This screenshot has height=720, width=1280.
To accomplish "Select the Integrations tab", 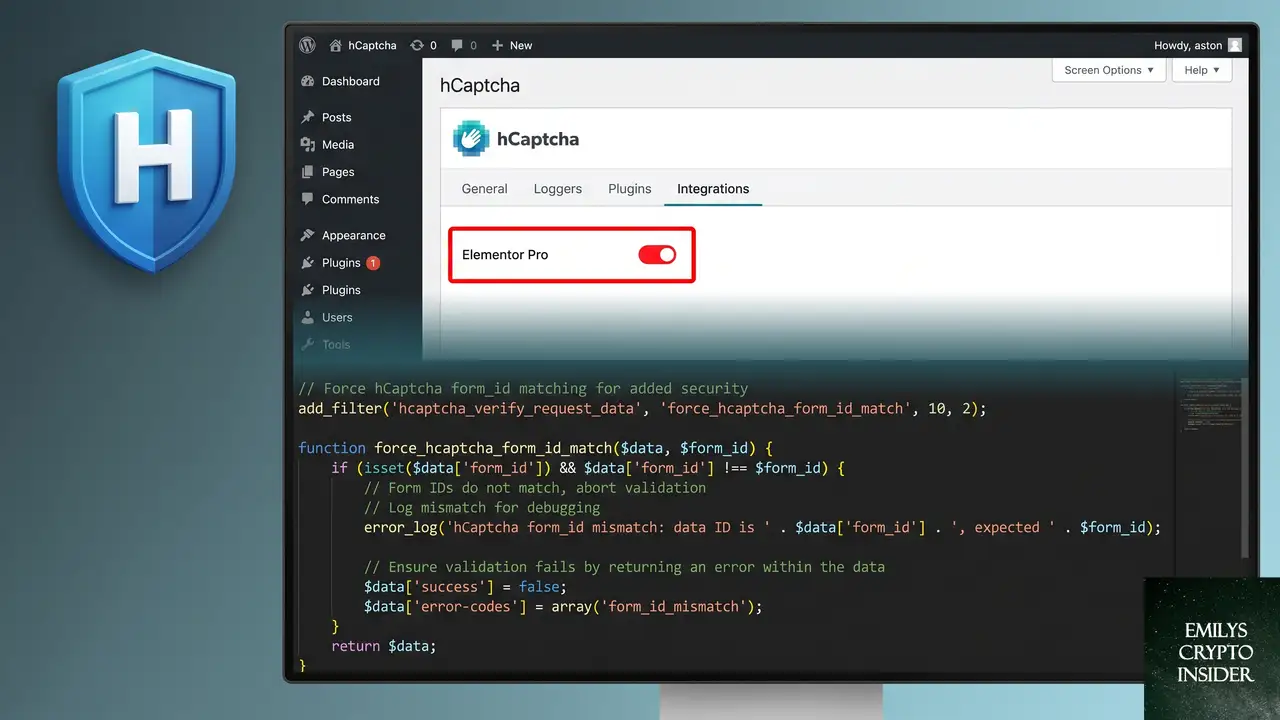I will 713,189.
